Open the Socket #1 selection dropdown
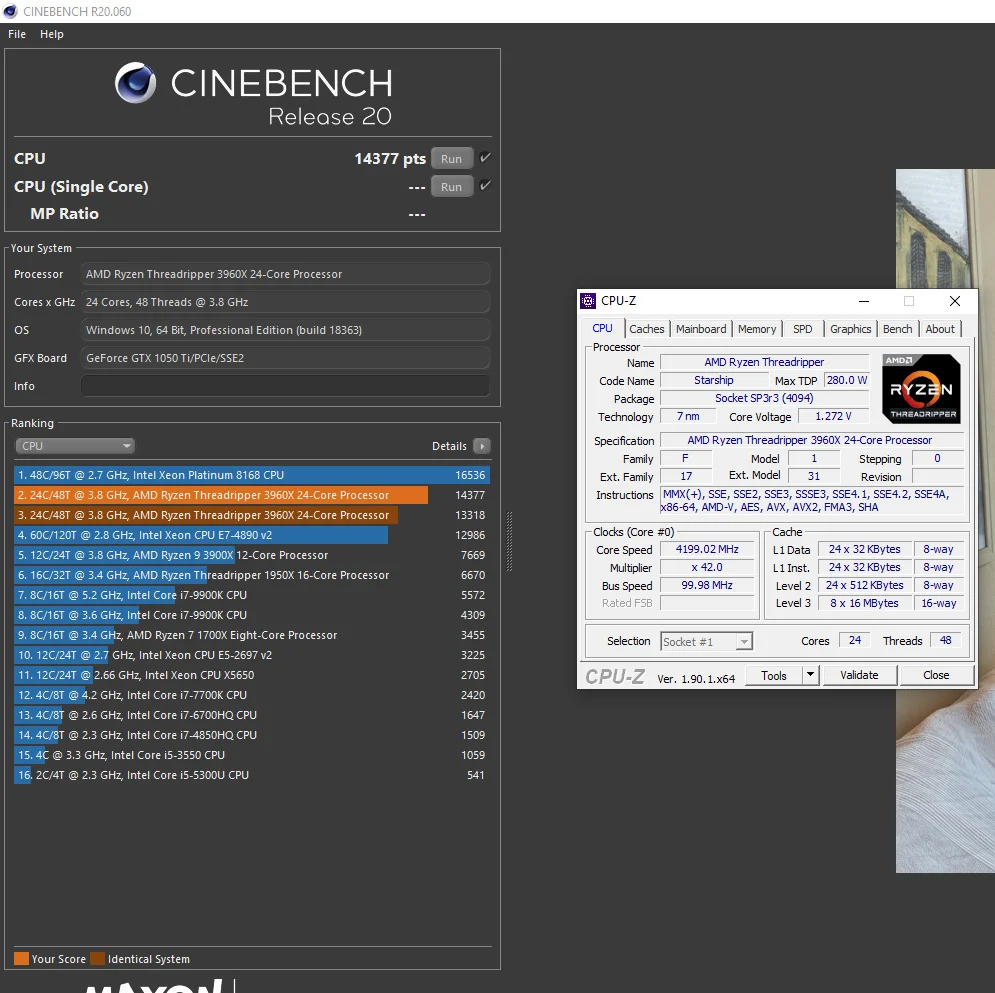995x993 pixels. [x=706, y=641]
